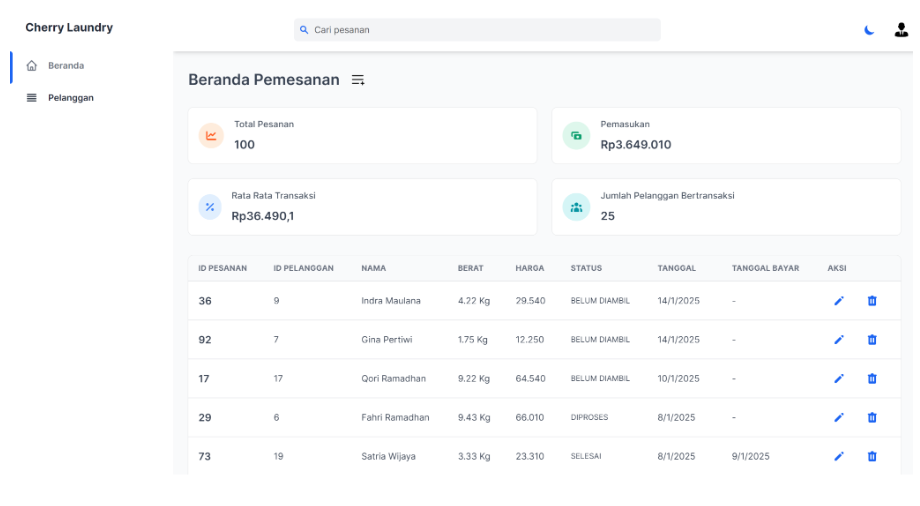Click the Beranda home icon in the sidebar
This screenshot has width=920, height=506.
[x=32, y=66]
